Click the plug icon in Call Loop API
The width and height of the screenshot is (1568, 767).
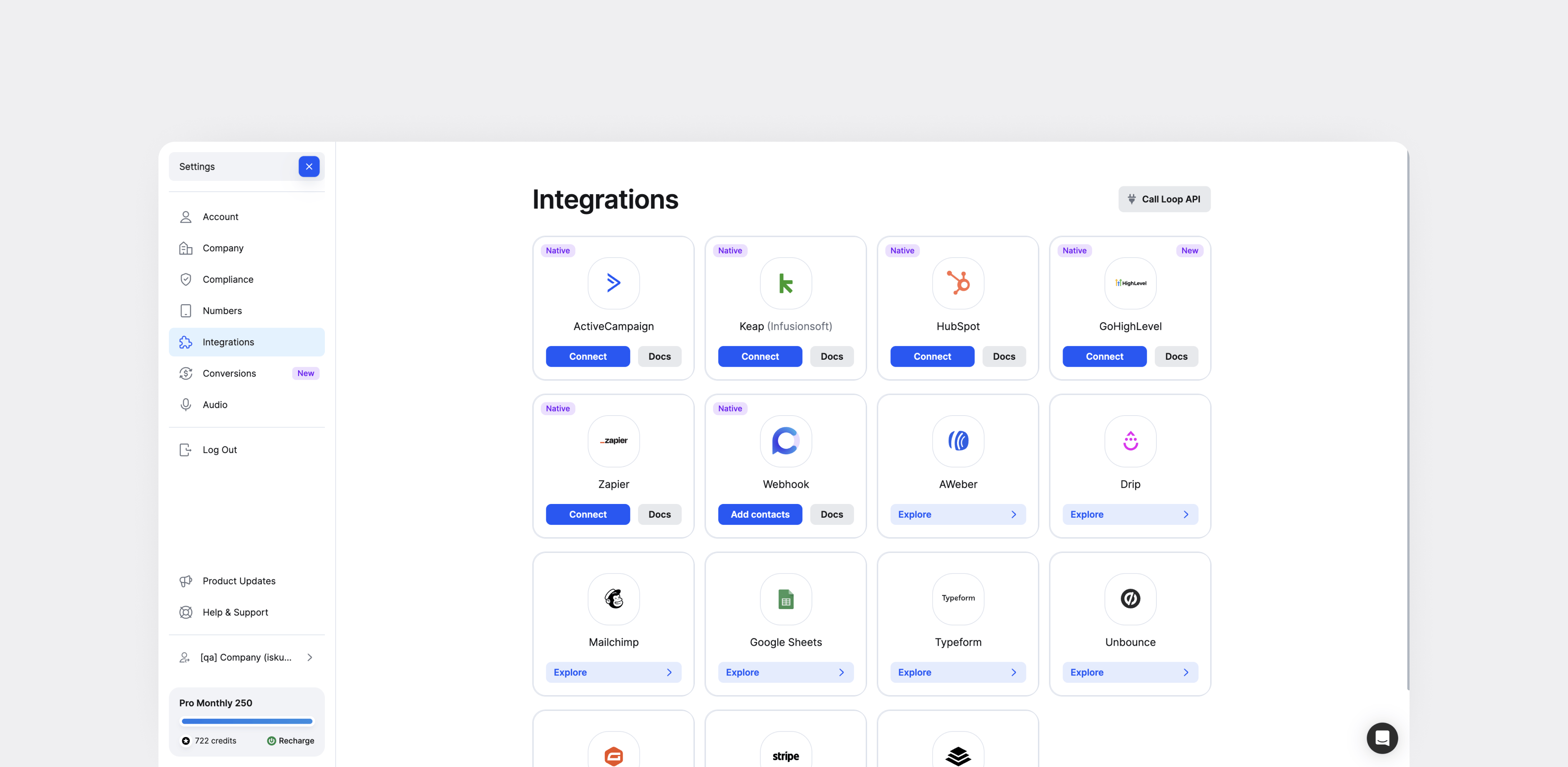point(1131,199)
